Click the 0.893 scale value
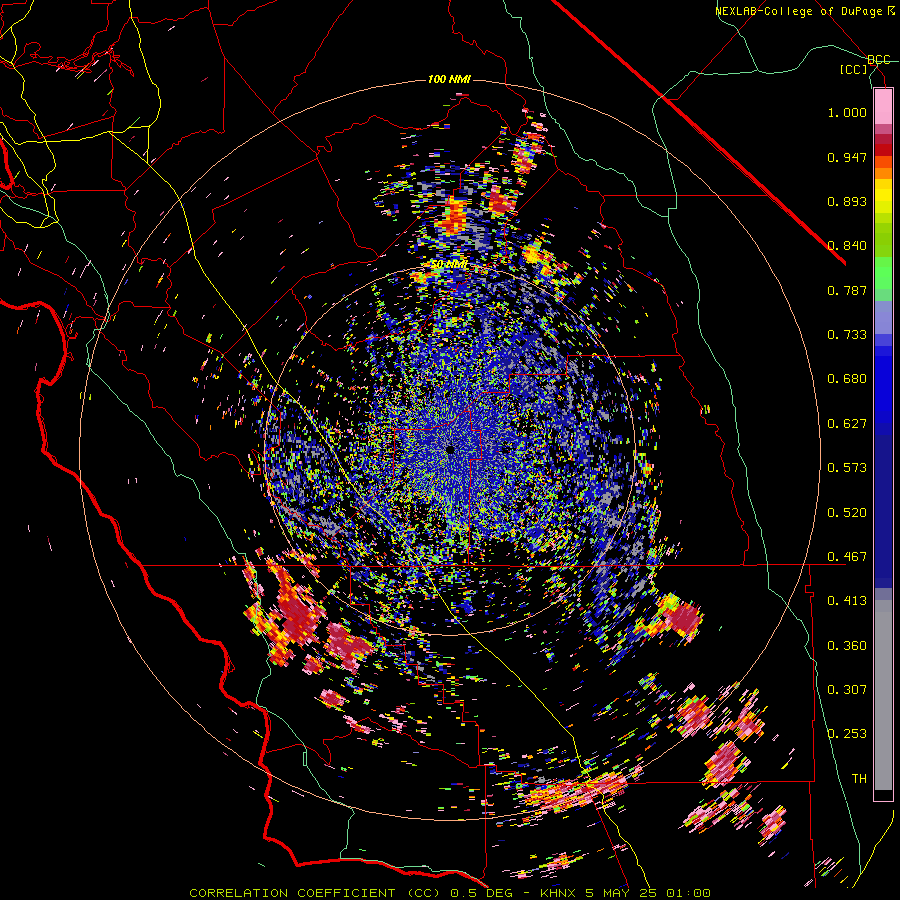Screen dimensions: 900x900 click(x=847, y=201)
